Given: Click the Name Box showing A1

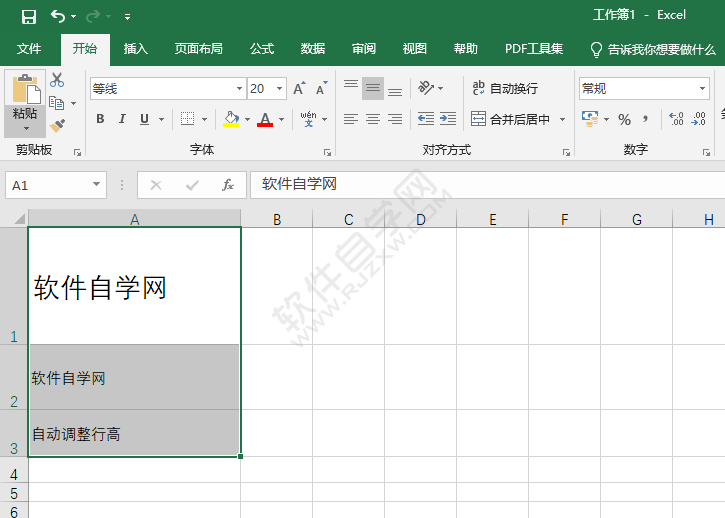Looking at the screenshot, I should (56, 185).
